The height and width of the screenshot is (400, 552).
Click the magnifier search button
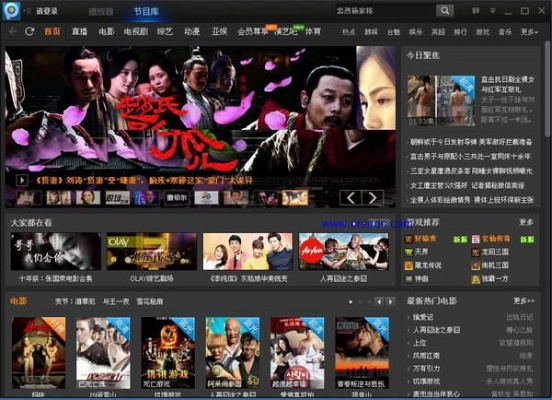[445, 11]
